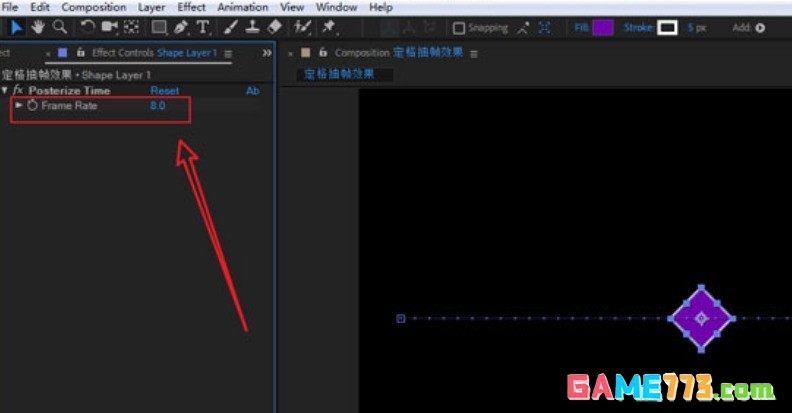
Task: Reset the Posterize Time effect
Action: pos(164,90)
